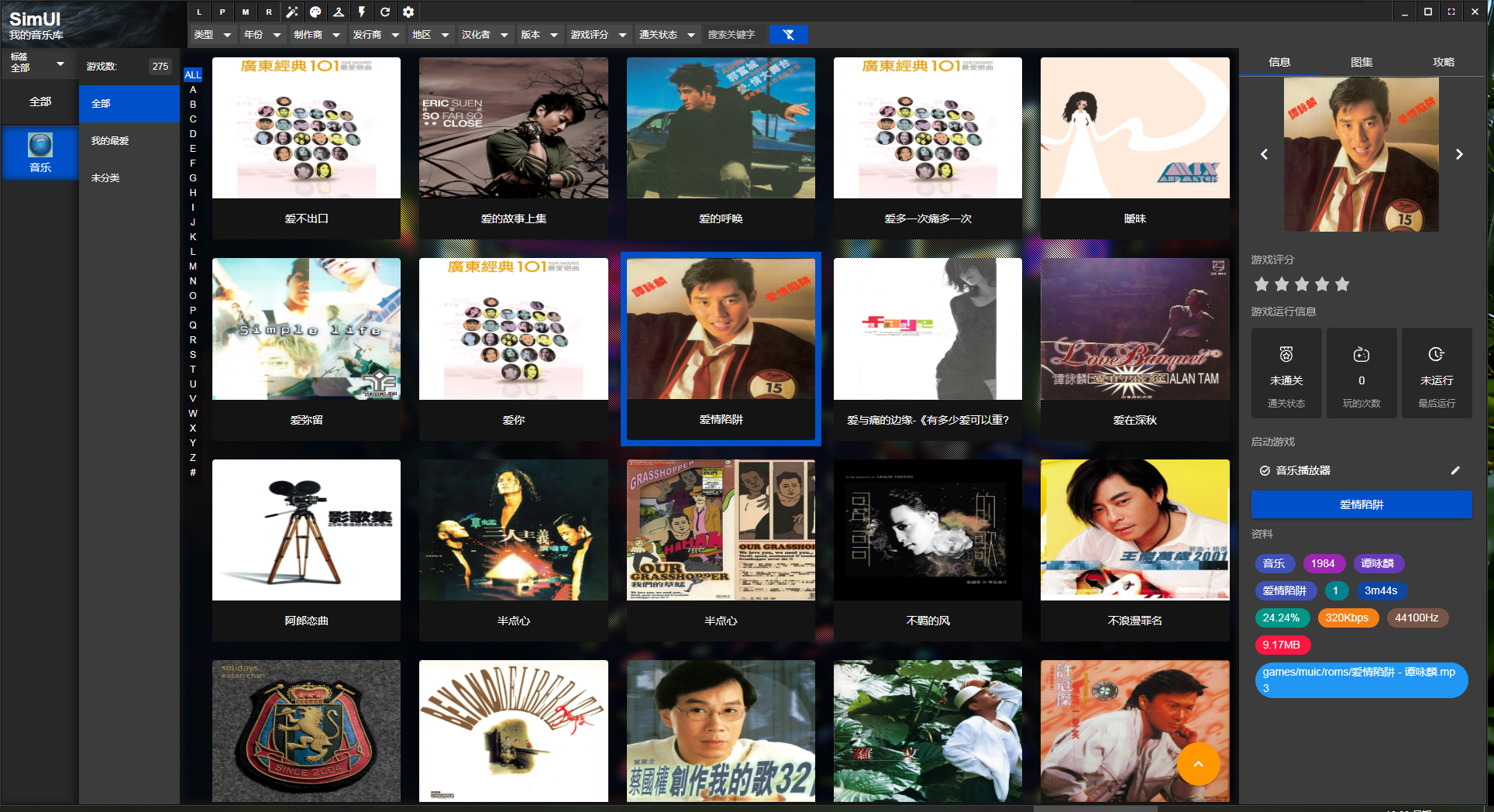The height and width of the screenshot is (812, 1494).
Task: Click the refresh icon in top toolbar
Action: pyautogui.click(x=385, y=12)
